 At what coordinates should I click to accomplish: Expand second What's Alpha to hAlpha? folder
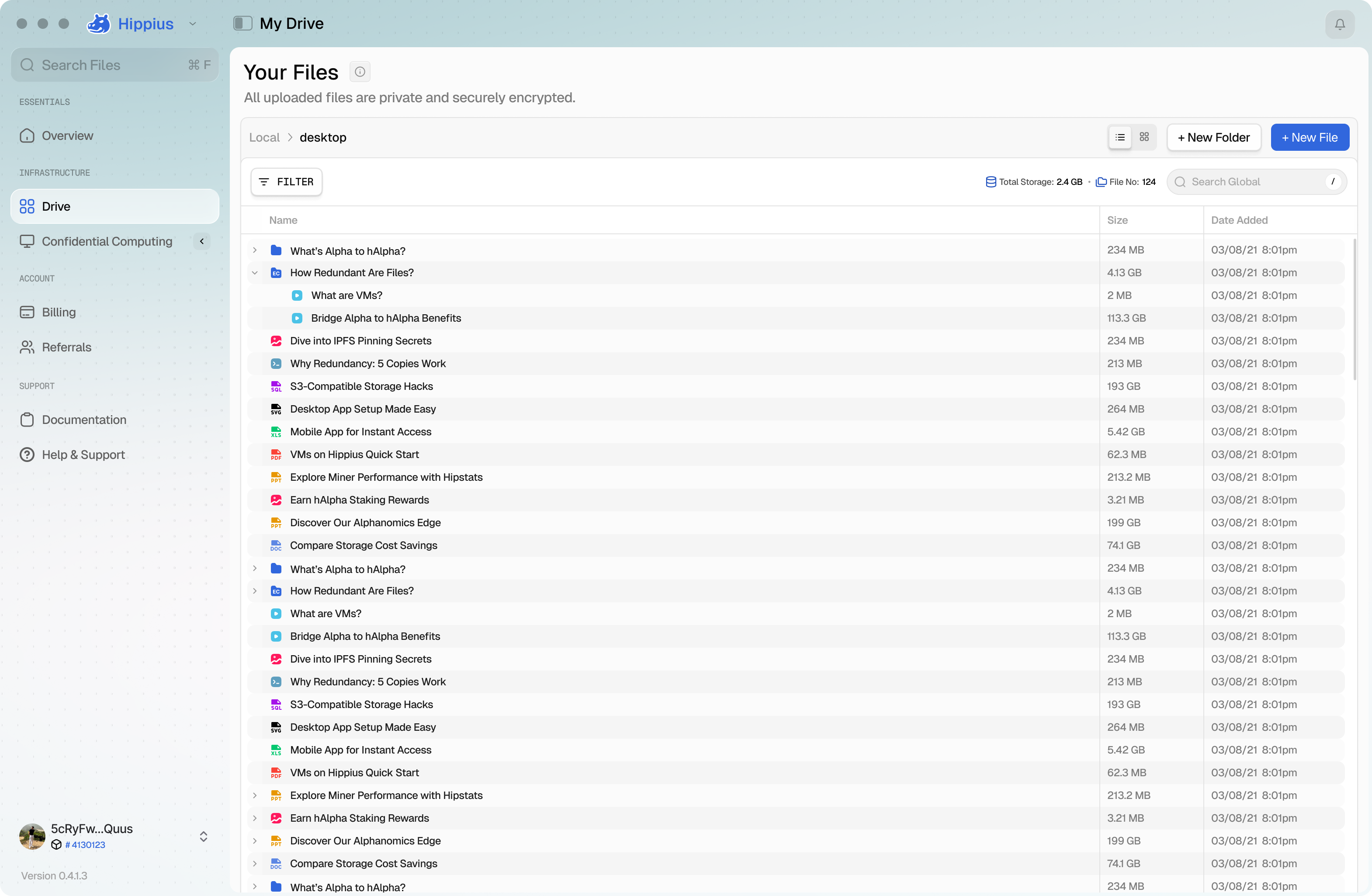pyautogui.click(x=255, y=569)
